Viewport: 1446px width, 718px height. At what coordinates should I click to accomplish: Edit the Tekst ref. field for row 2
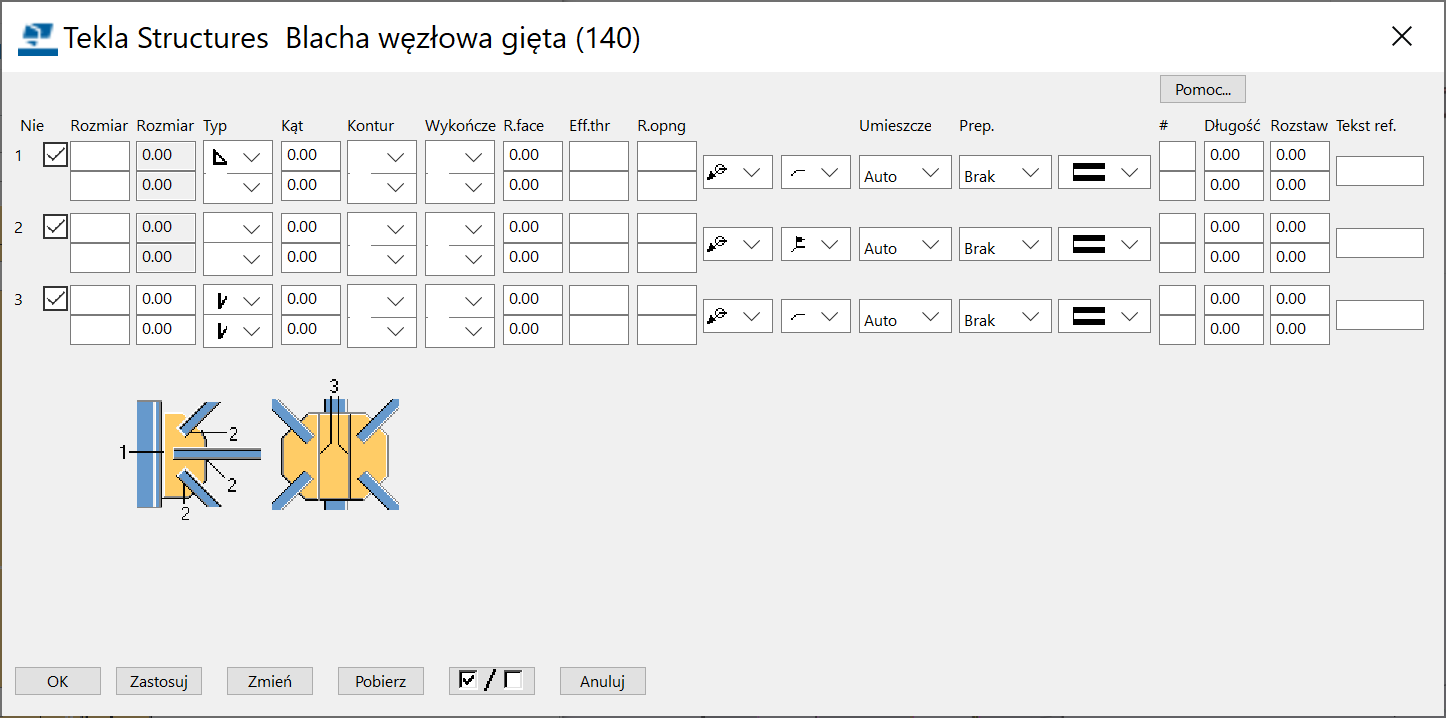[x=1380, y=242]
